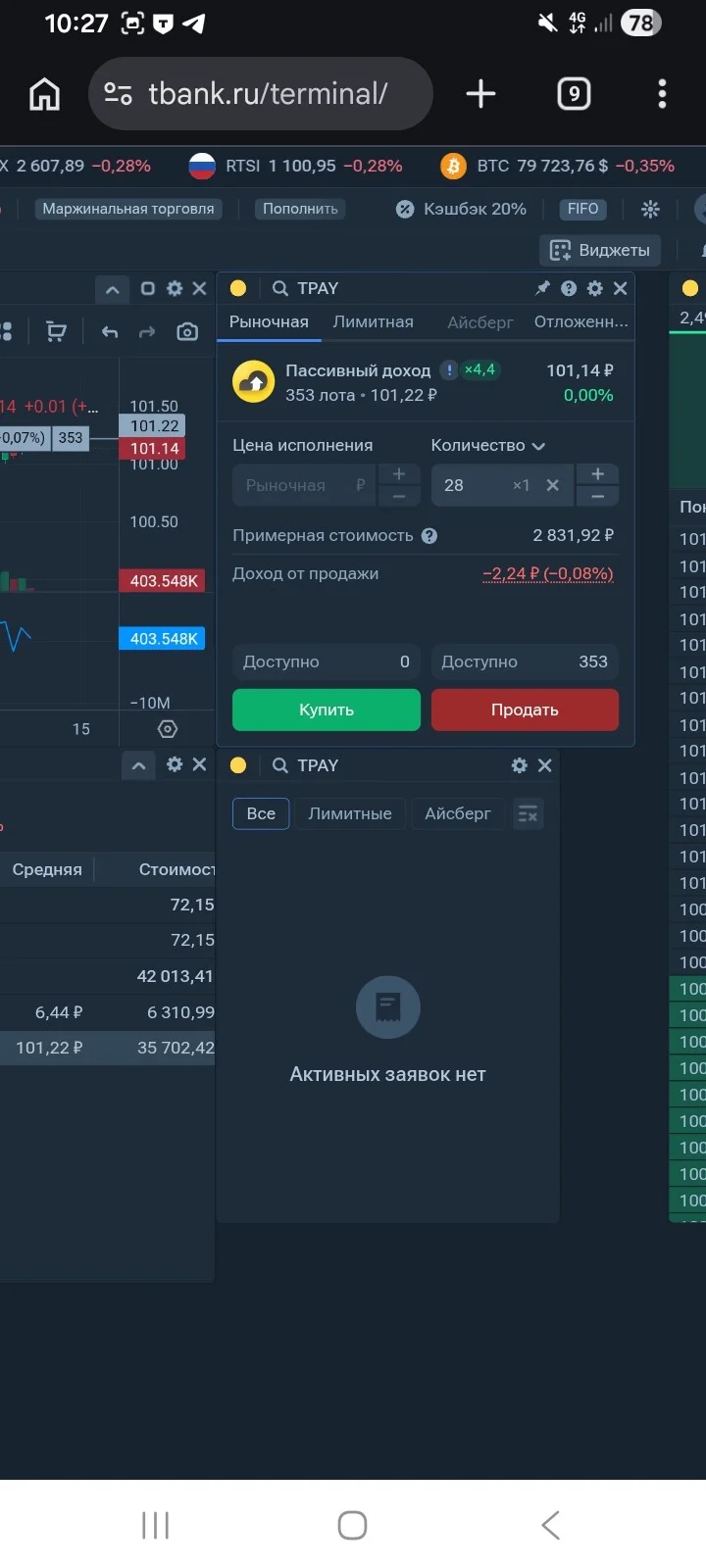Viewport: 706px width, 1568px height.
Task: Click the yellow link-group circle in order widget
Action: click(x=237, y=288)
